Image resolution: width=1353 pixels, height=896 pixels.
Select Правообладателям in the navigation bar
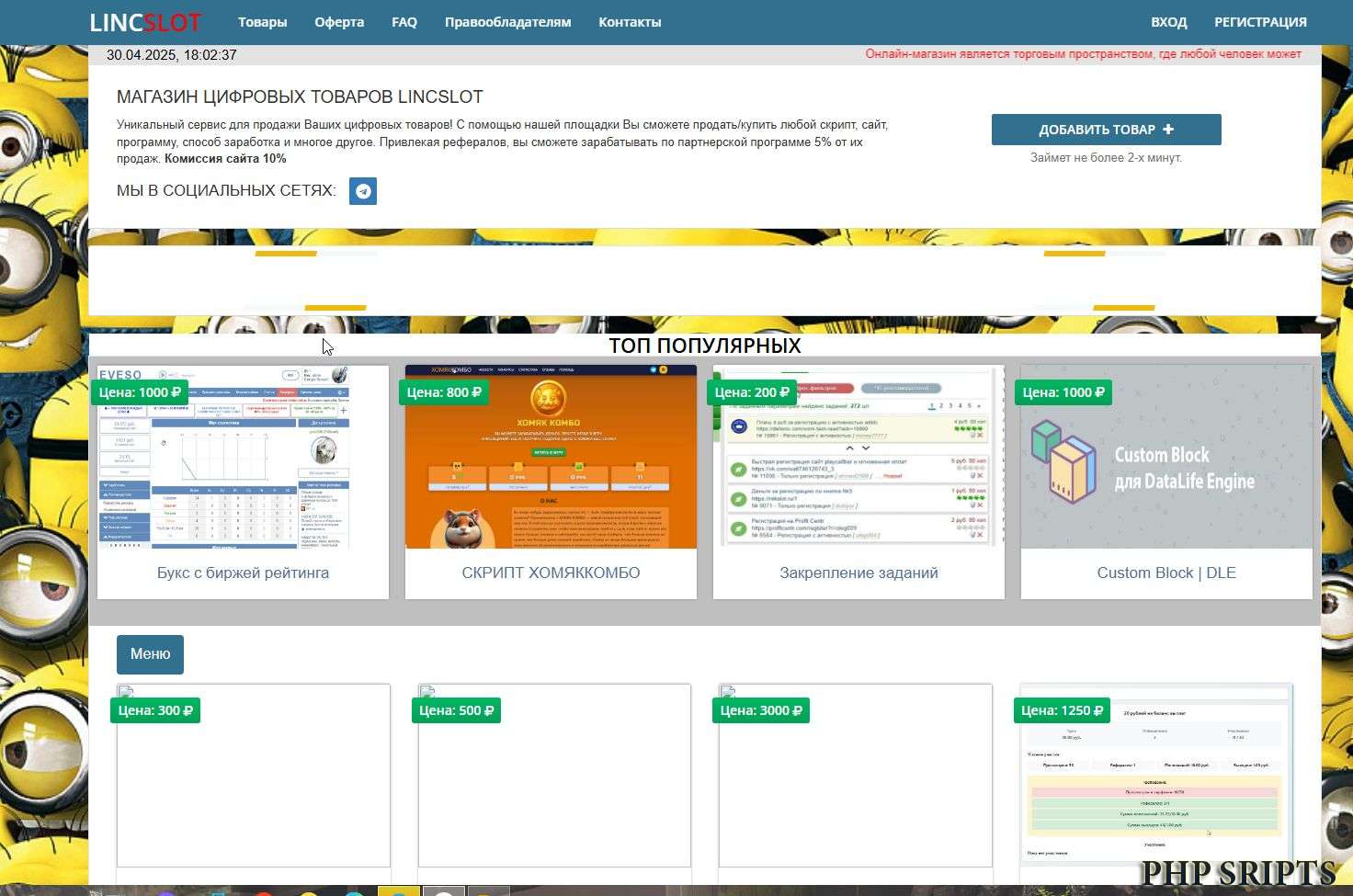pos(507,22)
